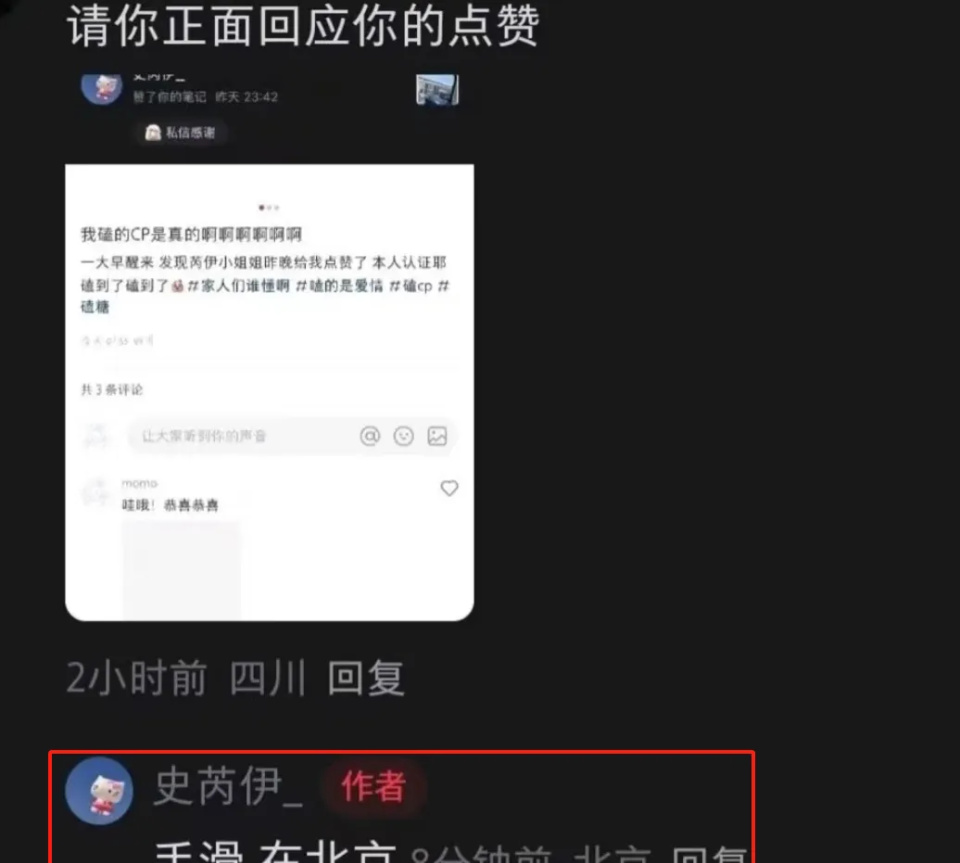Tap the image attachment icon in comment box
The height and width of the screenshot is (863, 960).
coord(437,436)
